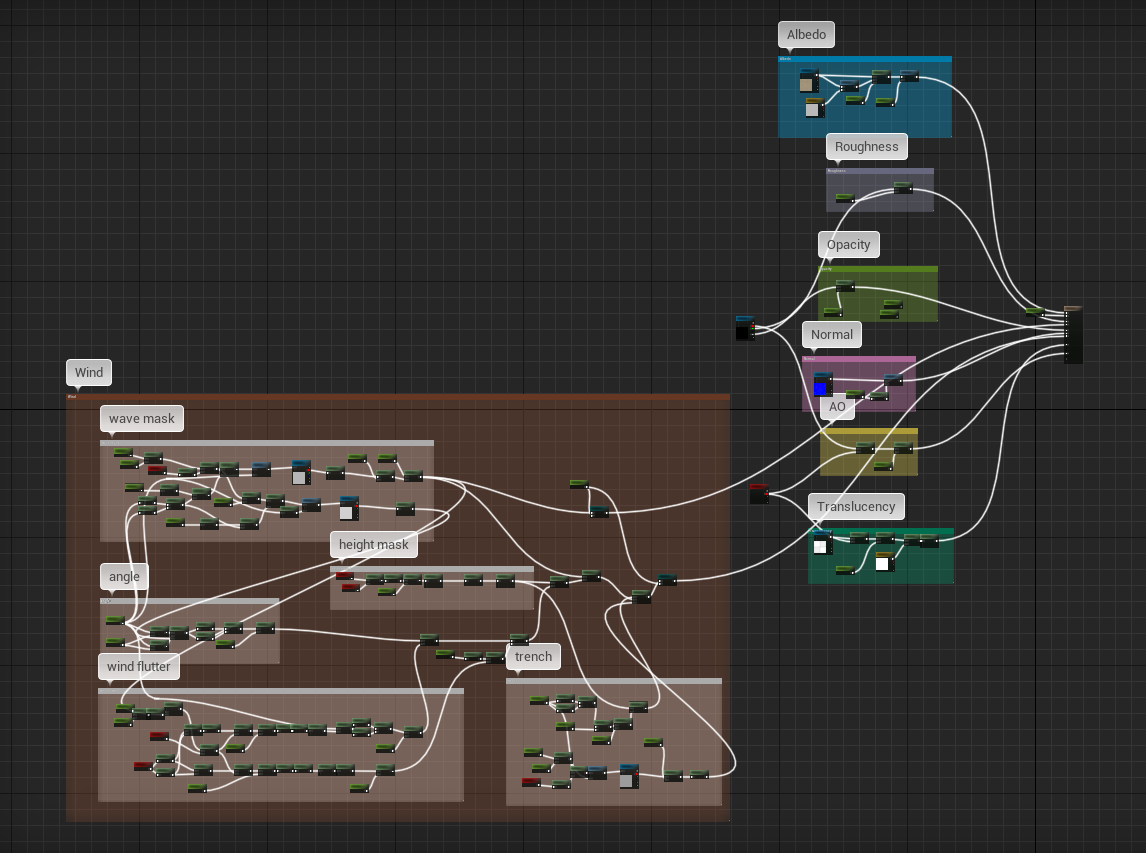Select the green Opacity comment header bar
This screenshot has height=853, width=1146.
tap(878, 269)
